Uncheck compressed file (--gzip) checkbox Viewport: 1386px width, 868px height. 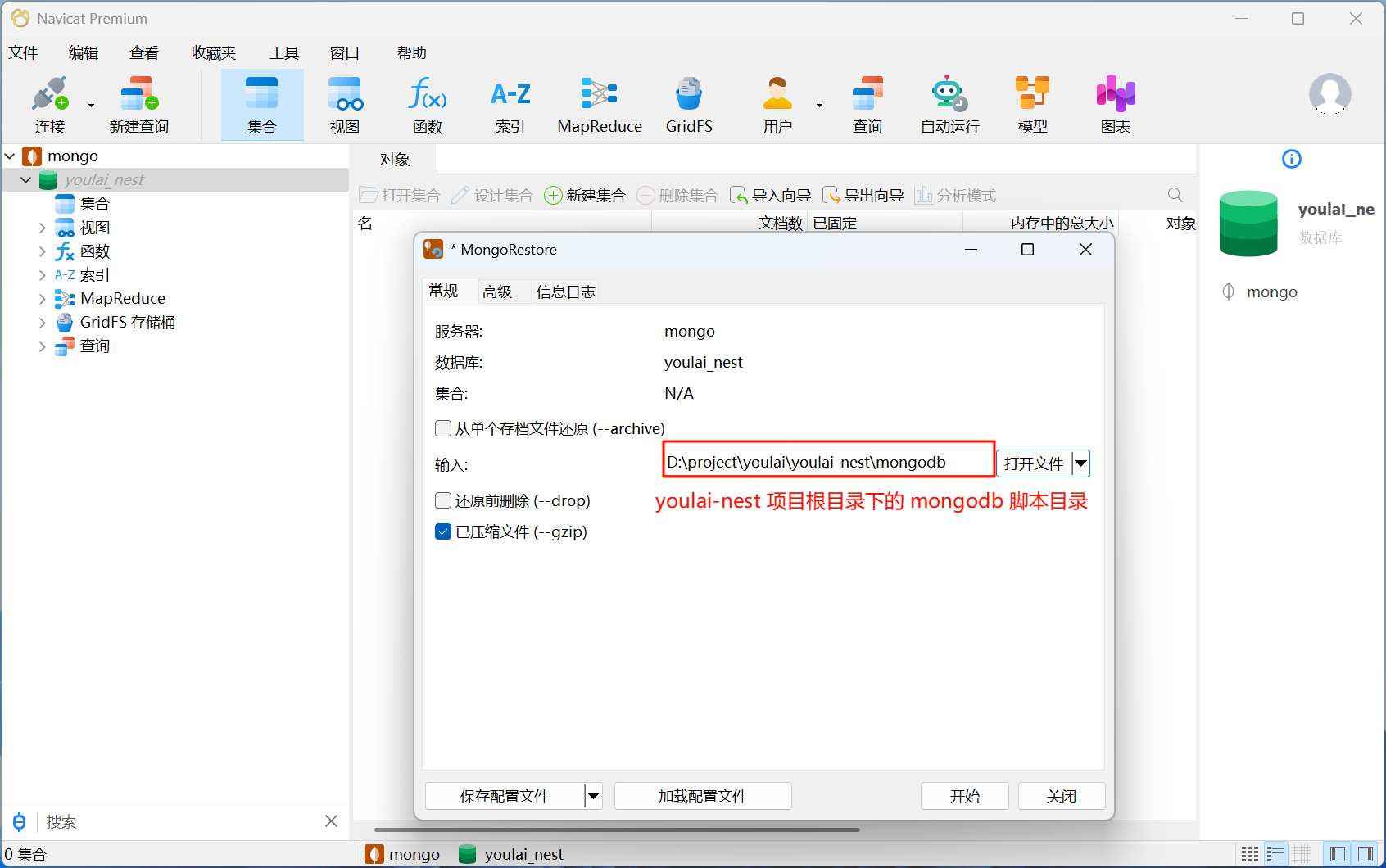pos(443,531)
